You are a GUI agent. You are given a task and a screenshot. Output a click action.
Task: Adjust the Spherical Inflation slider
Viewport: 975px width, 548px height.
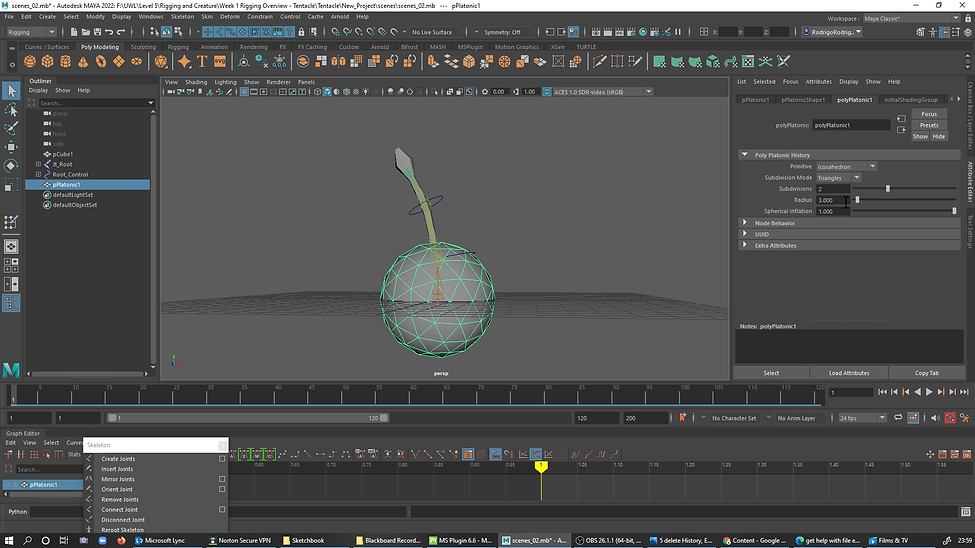coord(954,211)
